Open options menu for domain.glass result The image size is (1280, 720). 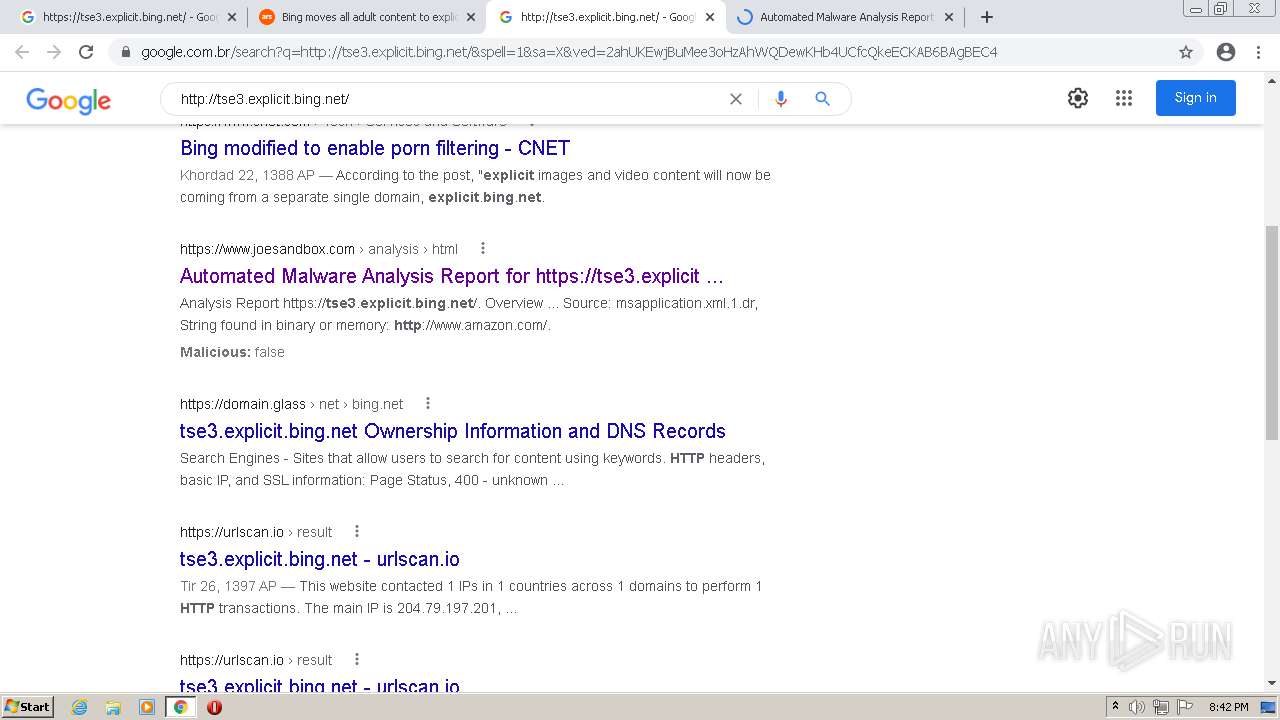point(428,403)
